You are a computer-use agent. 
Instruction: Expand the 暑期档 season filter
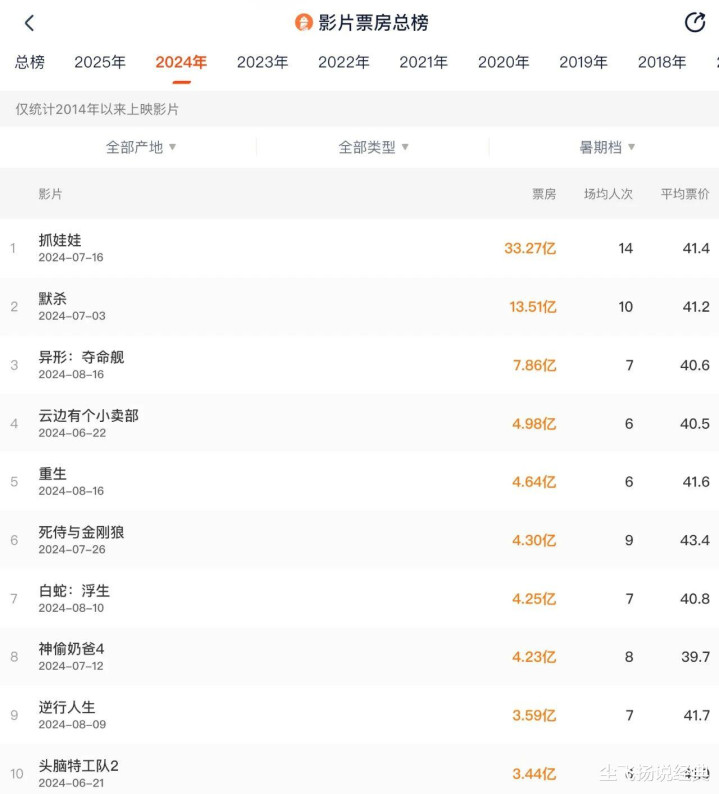click(x=607, y=147)
